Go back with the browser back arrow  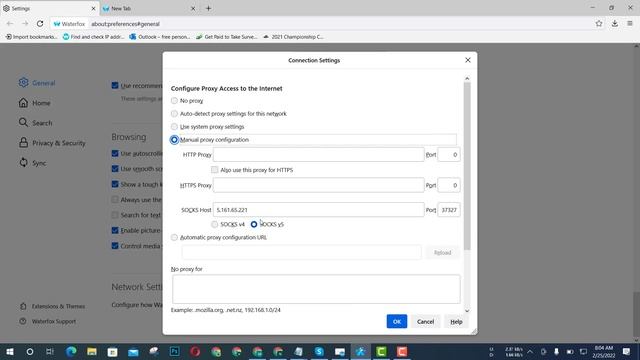pyautogui.click(x=10, y=24)
